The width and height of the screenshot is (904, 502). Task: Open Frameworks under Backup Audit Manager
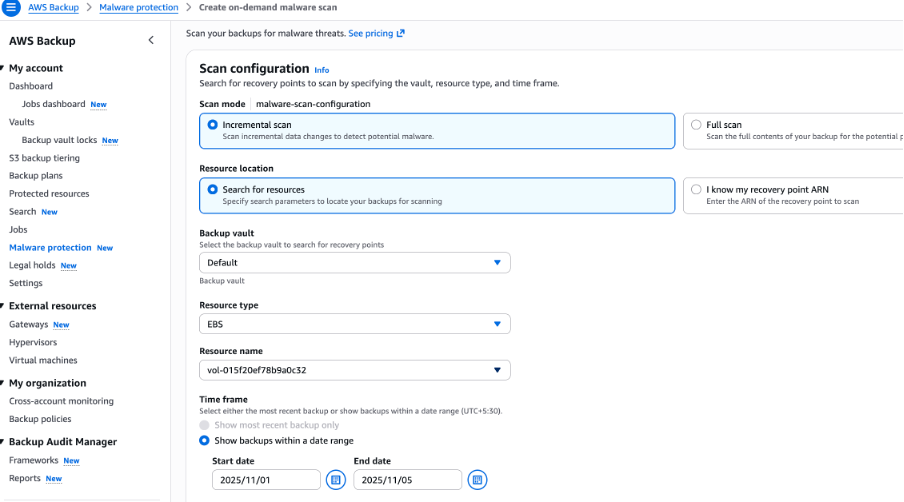33,461
